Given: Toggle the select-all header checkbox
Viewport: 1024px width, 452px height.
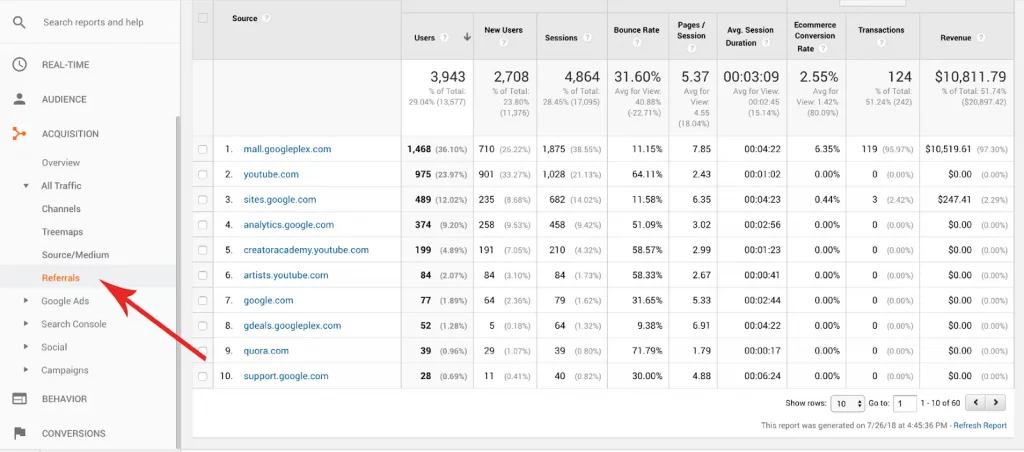Looking at the screenshot, I should click(x=202, y=18).
